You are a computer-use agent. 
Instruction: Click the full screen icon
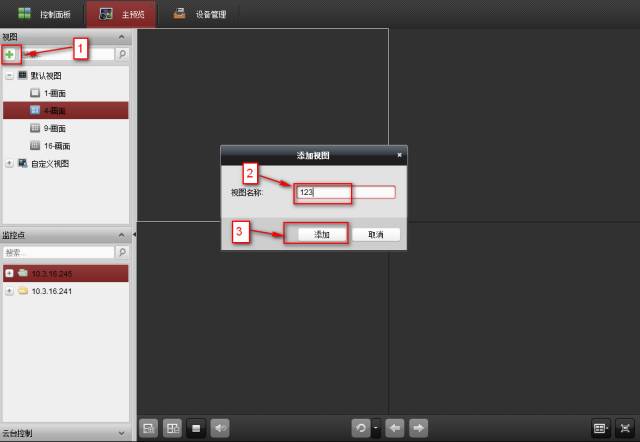click(x=624, y=428)
